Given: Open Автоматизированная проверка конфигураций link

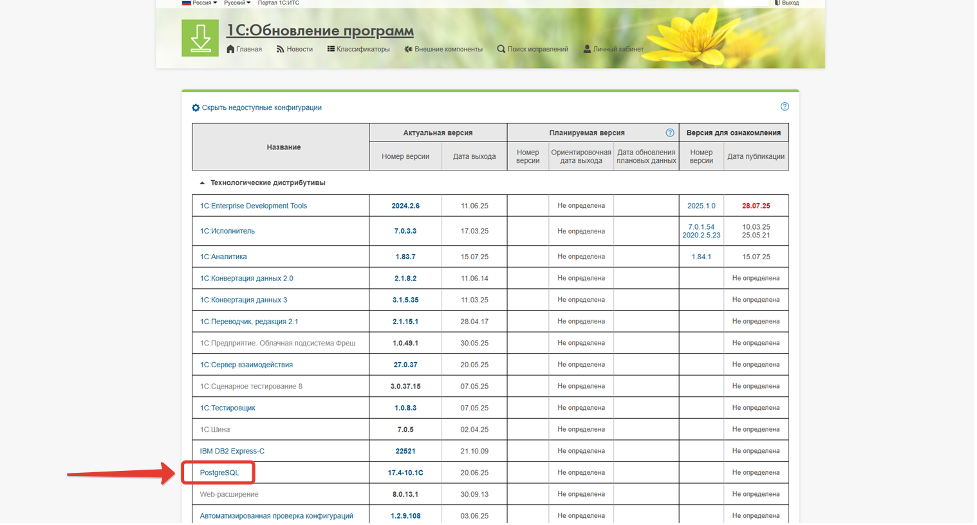Looking at the screenshot, I should click(276, 516).
